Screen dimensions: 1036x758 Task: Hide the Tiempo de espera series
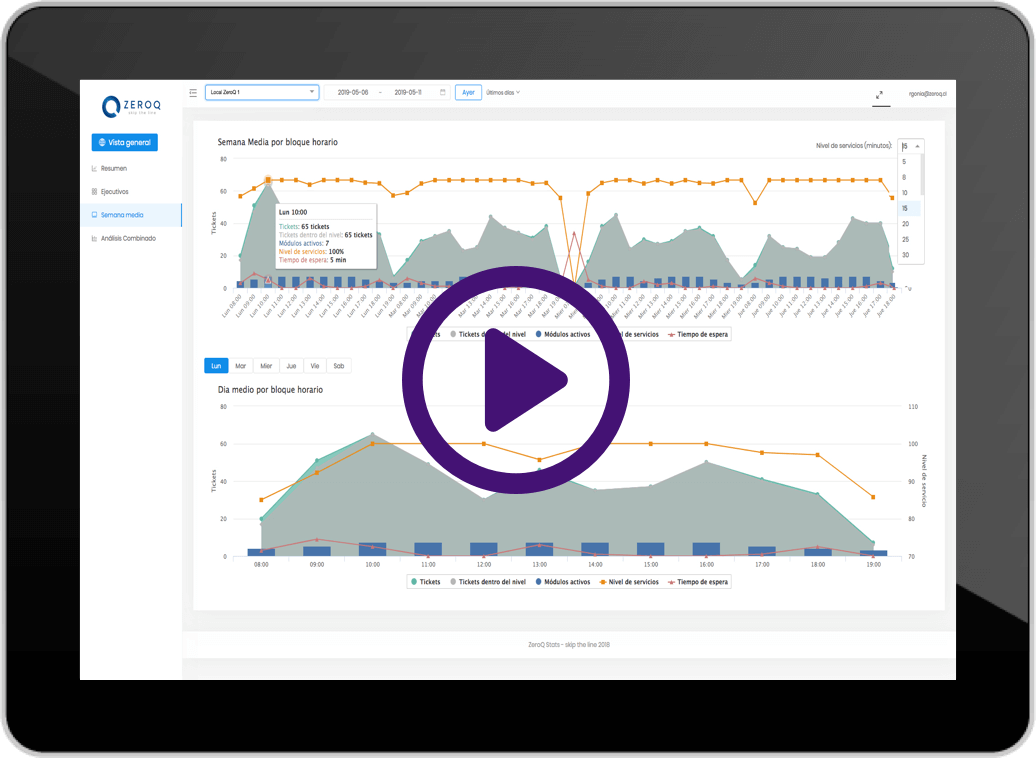click(700, 581)
